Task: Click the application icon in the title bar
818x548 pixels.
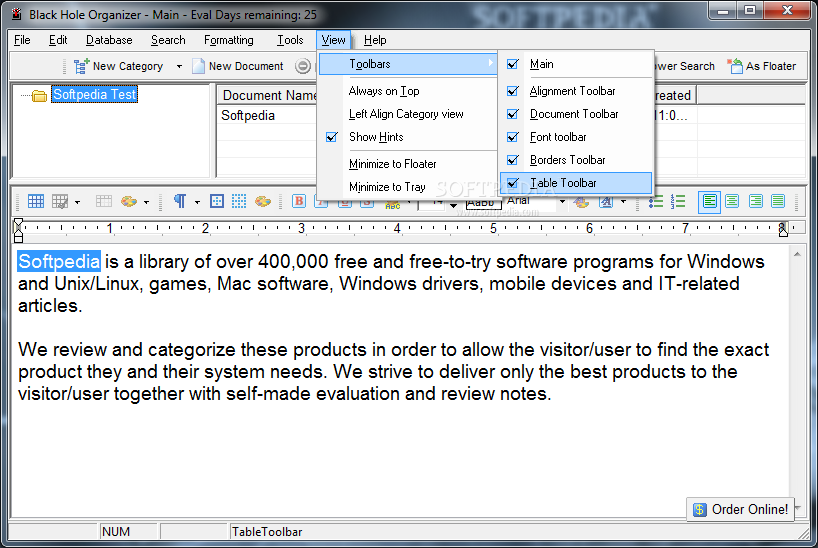Action: click(17, 14)
